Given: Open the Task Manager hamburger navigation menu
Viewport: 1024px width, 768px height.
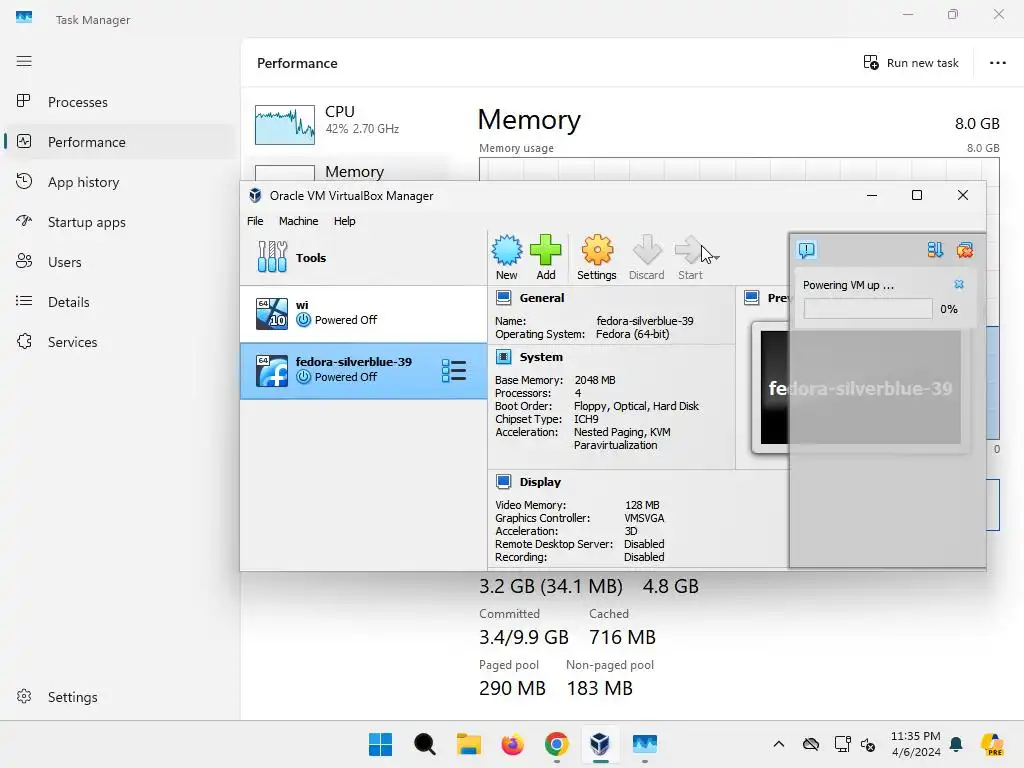Looking at the screenshot, I should (24, 61).
